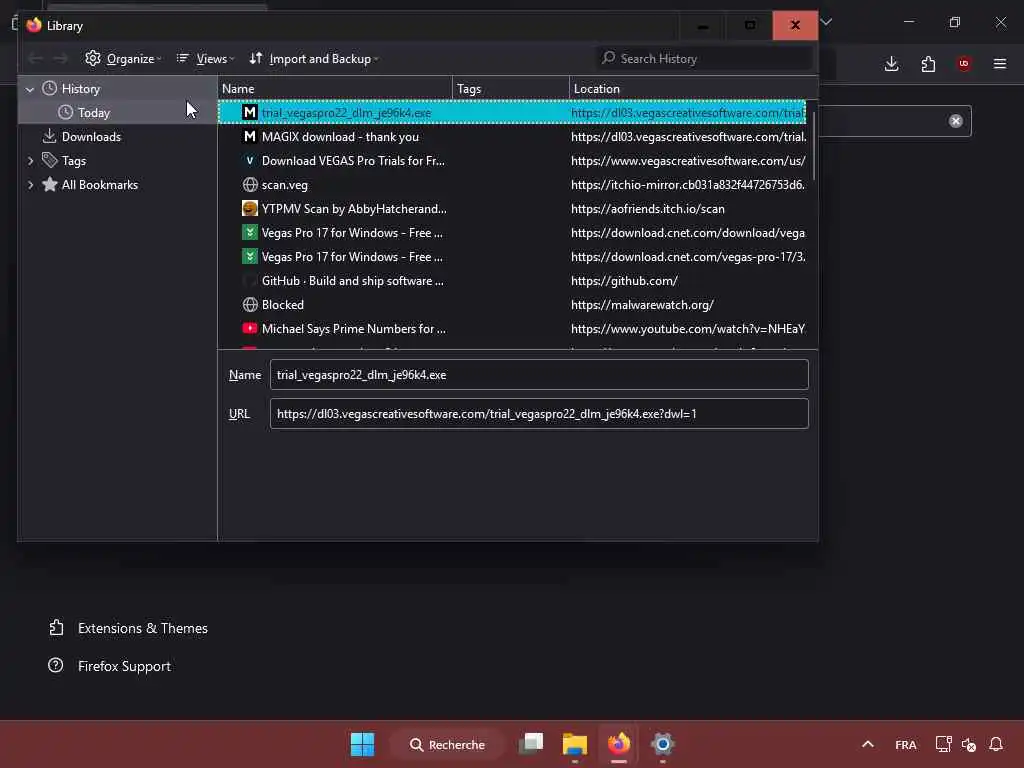Open the Settings gear on taskbar
Viewport: 1024px width, 768px height.
[x=662, y=744]
